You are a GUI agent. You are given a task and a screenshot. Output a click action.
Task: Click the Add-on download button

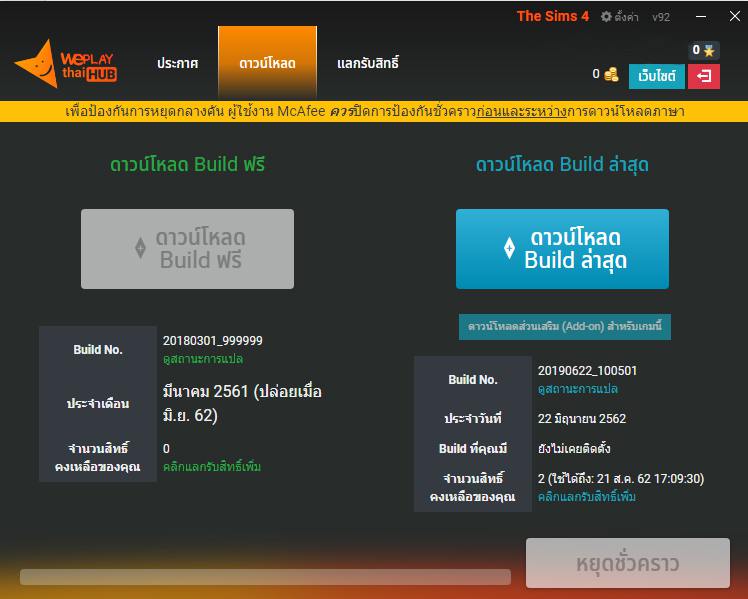point(565,327)
